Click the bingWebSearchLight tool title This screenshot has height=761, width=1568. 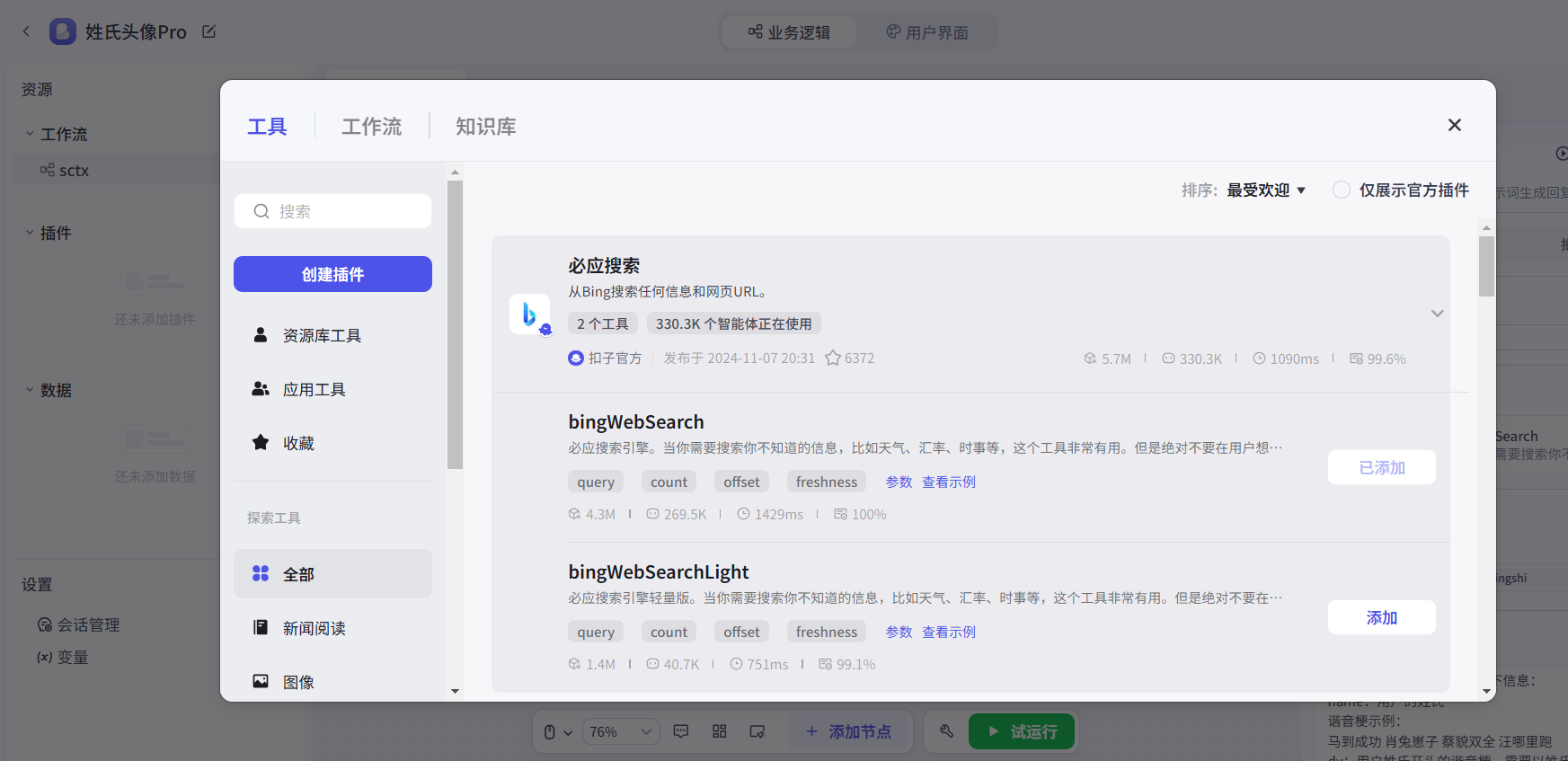point(659,572)
